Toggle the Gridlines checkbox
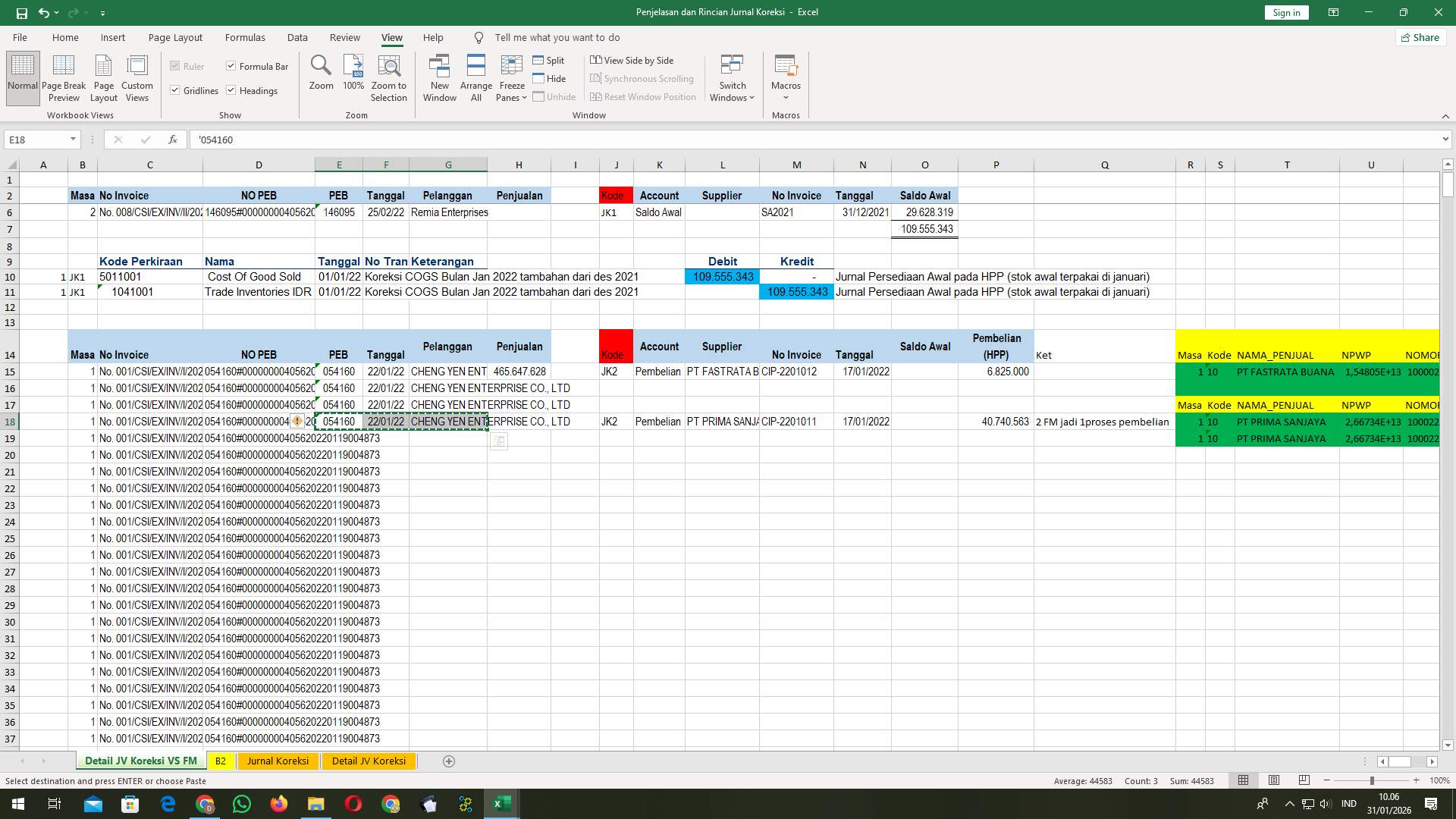Screen dimensions: 1456x819 tap(176, 90)
